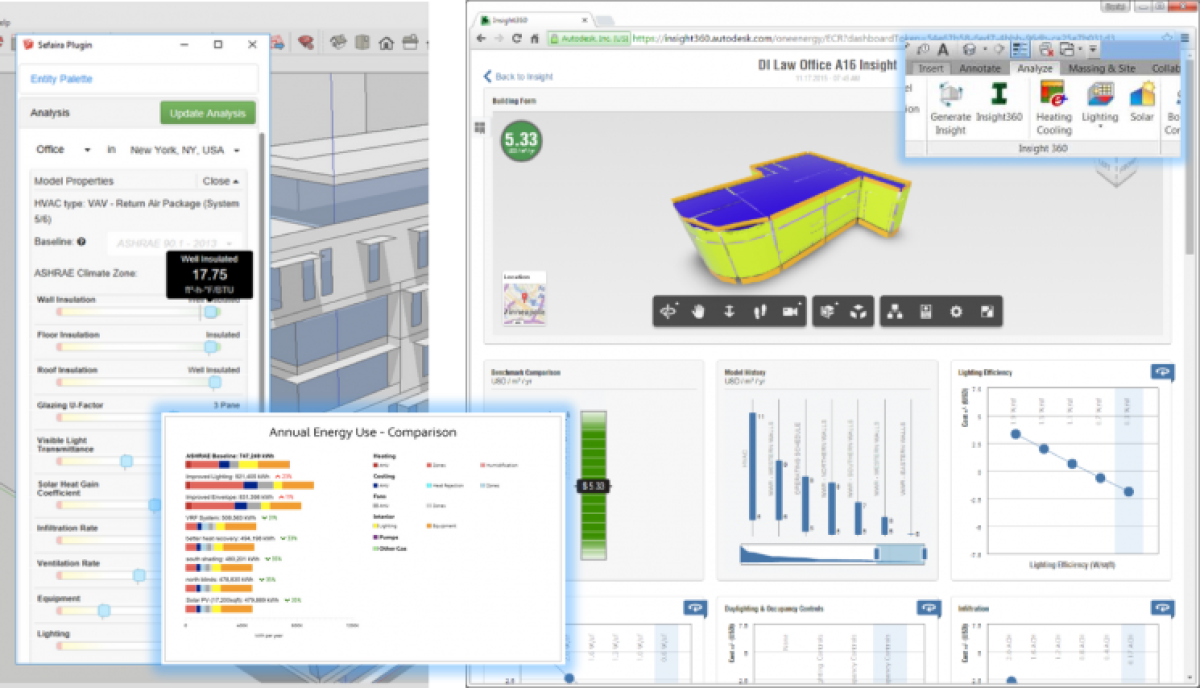This screenshot has height=688, width=1200.
Task: Open the viewer settings gear
Action: coord(956,311)
